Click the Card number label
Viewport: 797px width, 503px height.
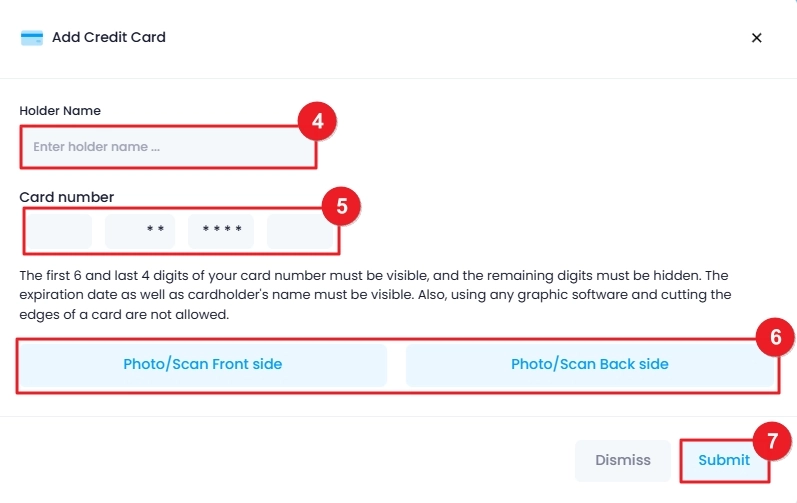click(67, 197)
